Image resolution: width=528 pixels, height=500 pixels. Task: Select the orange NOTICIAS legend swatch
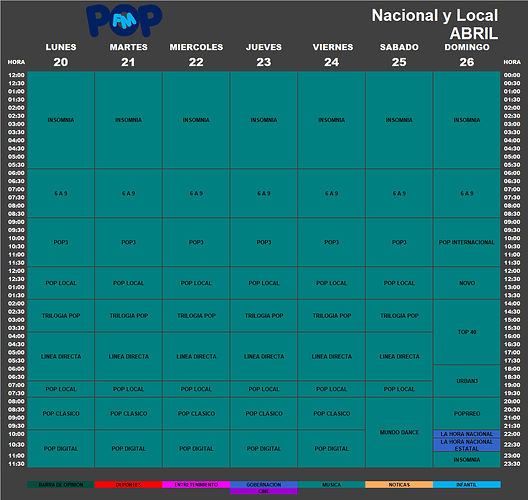[399, 485]
